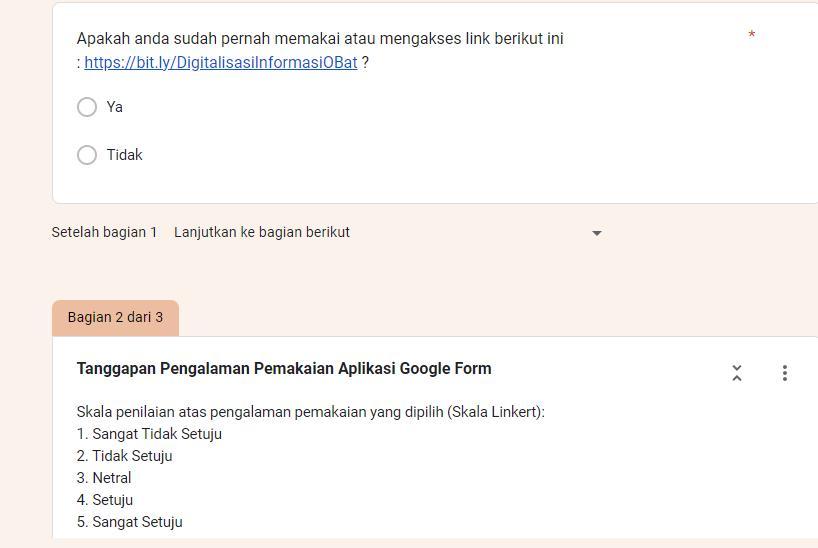Click the "1. Sangat Tidak Setuju" line

pyautogui.click(x=149, y=434)
